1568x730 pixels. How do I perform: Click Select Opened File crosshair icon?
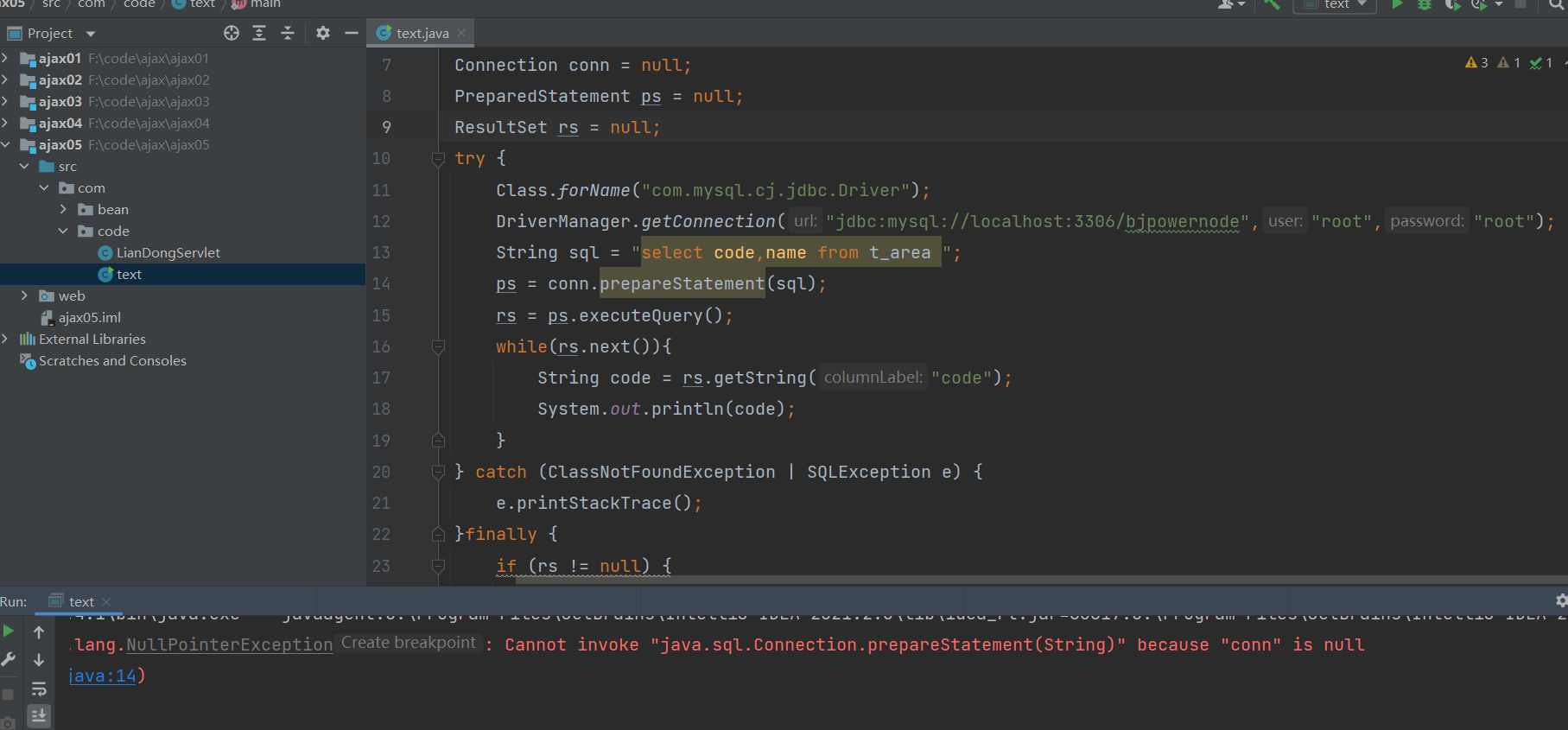232,33
